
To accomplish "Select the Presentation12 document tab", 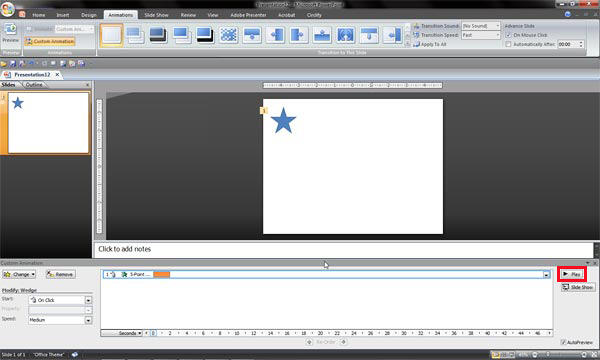I will 32,75.
